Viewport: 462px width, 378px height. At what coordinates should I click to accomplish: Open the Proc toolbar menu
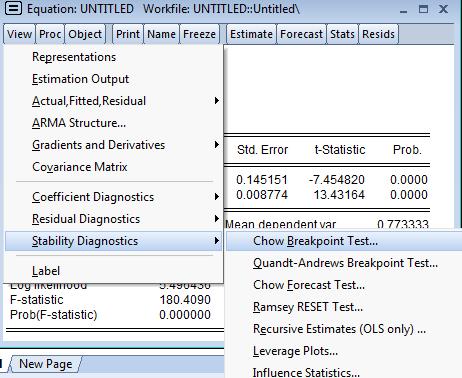coord(50,34)
